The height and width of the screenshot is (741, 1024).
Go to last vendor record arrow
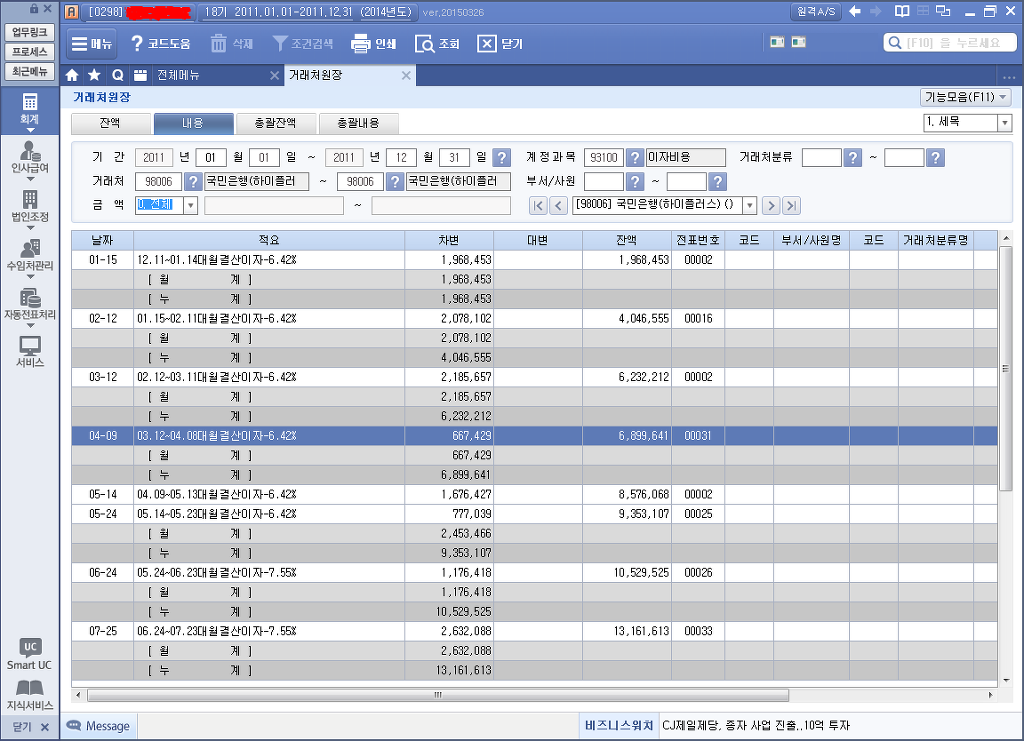791,206
